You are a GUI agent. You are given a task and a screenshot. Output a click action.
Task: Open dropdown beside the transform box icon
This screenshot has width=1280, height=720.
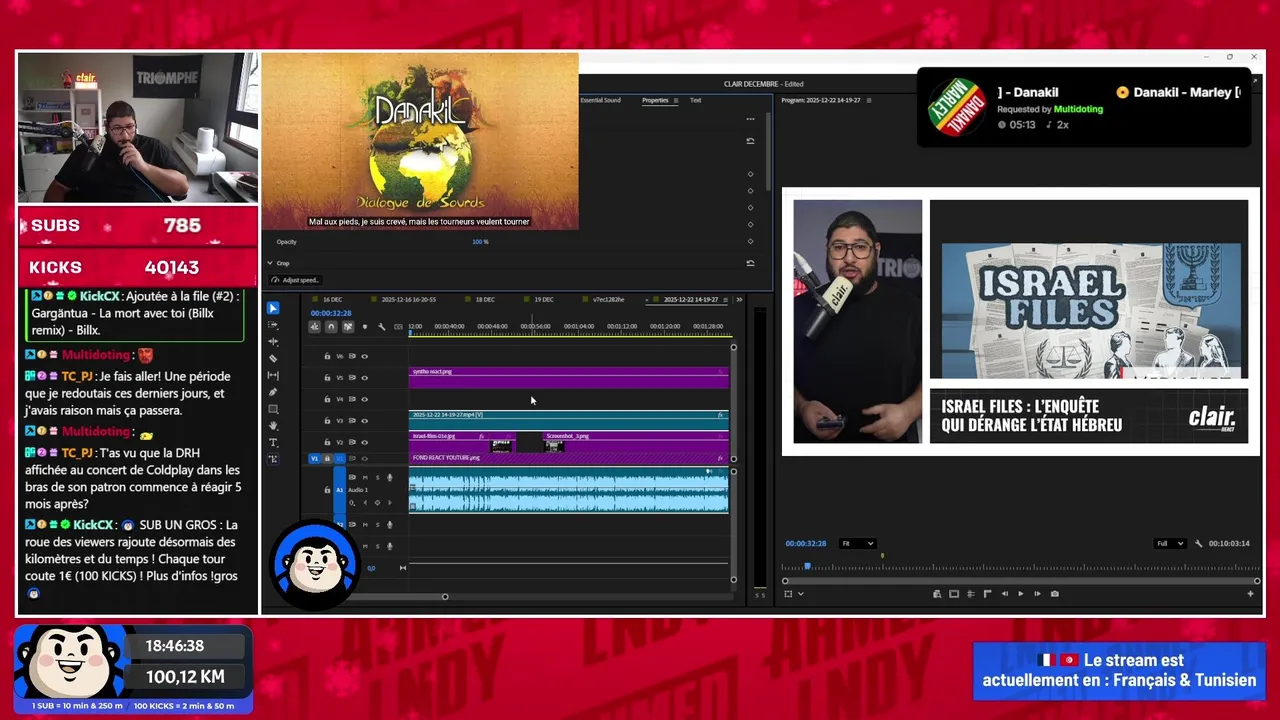click(801, 593)
